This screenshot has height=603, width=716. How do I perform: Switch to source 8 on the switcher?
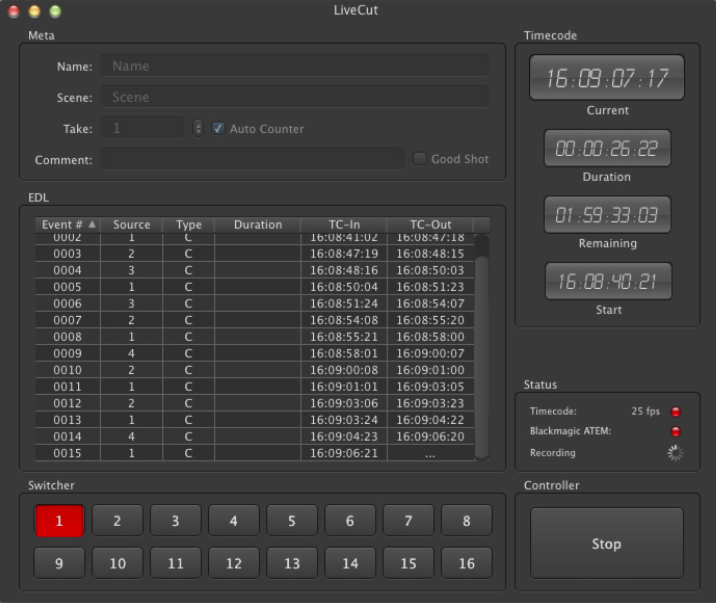point(467,520)
